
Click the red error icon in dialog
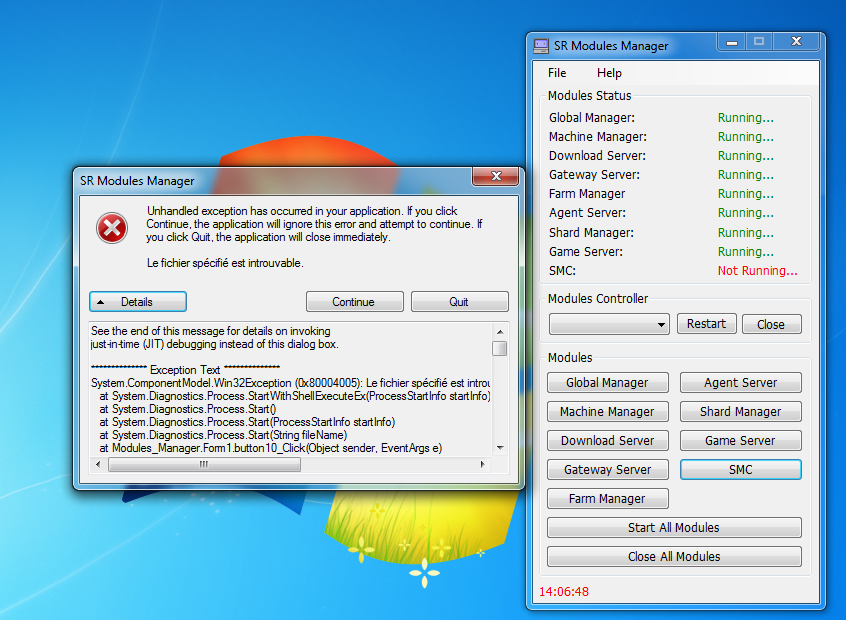(x=112, y=229)
